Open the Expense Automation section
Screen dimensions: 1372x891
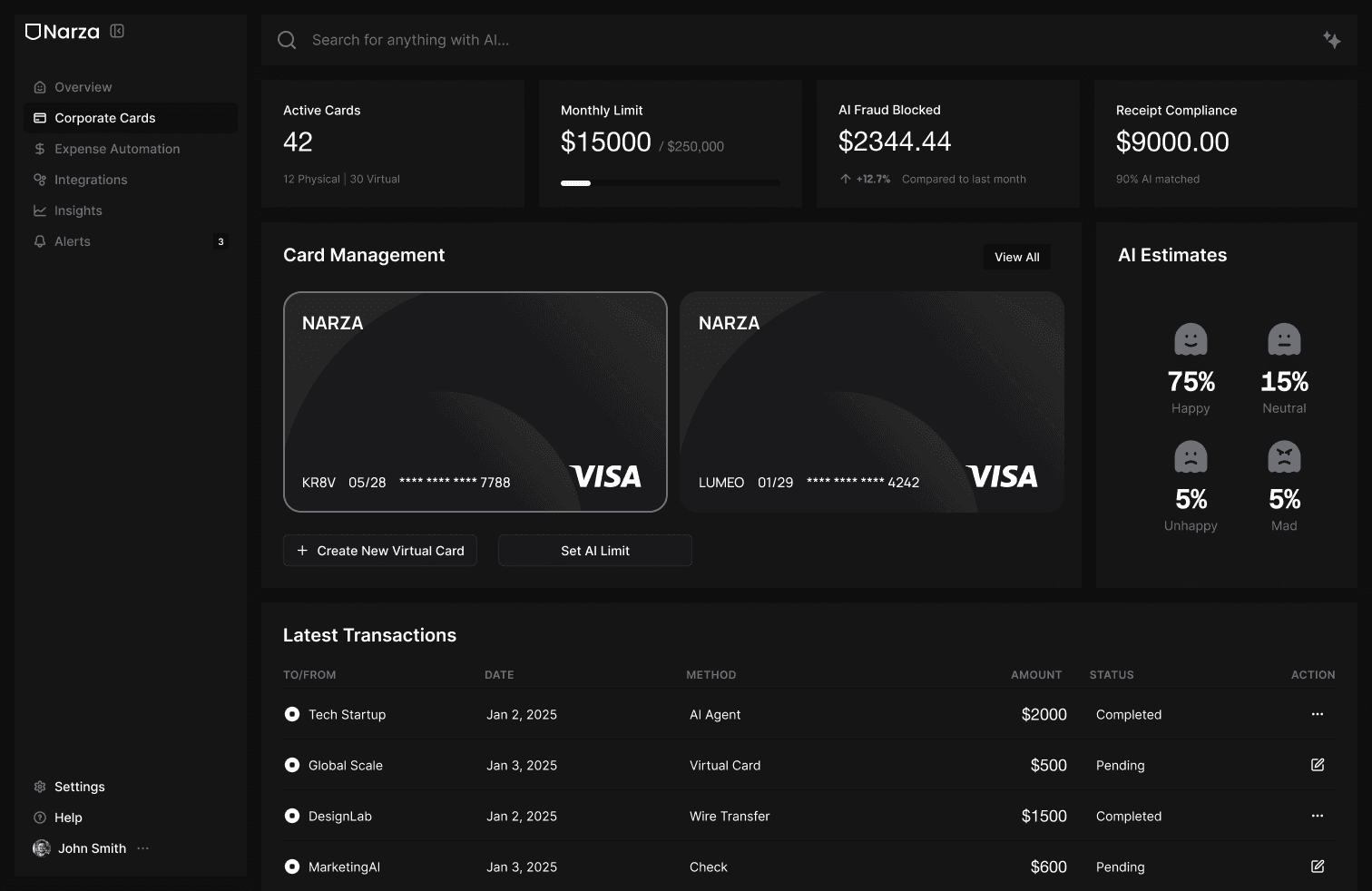click(116, 148)
